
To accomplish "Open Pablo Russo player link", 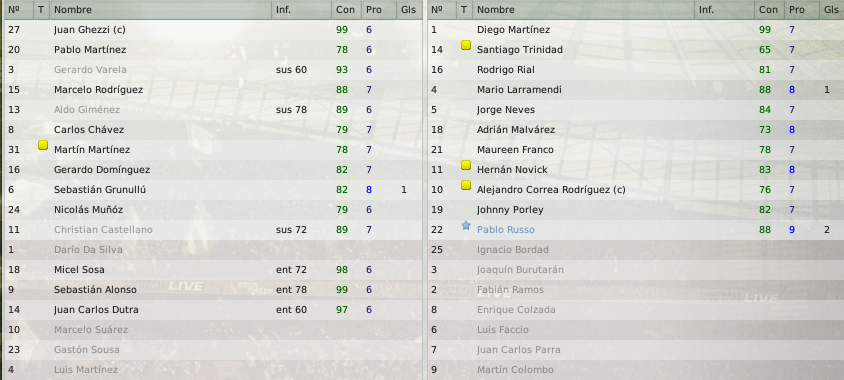I will (505, 230).
